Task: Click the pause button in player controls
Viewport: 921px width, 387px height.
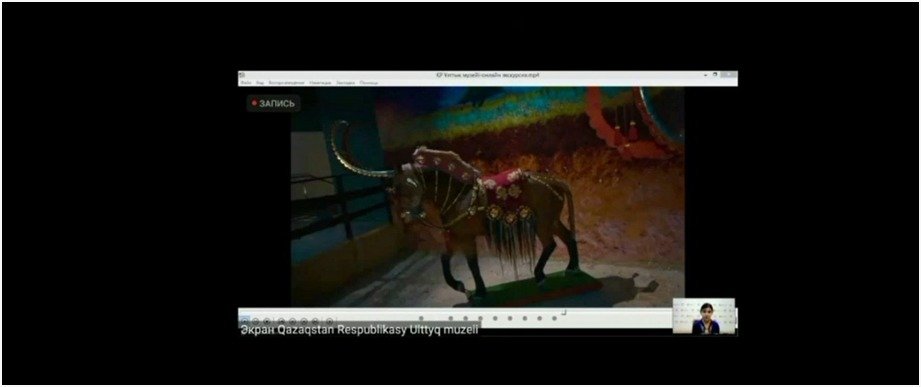Action: pyautogui.click(x=256, y=321)
